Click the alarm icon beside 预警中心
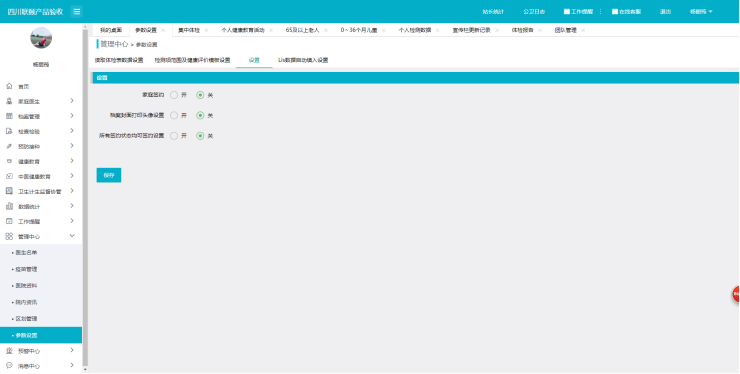The height and width of the screenshot is (374, 740). pos(9,351)
